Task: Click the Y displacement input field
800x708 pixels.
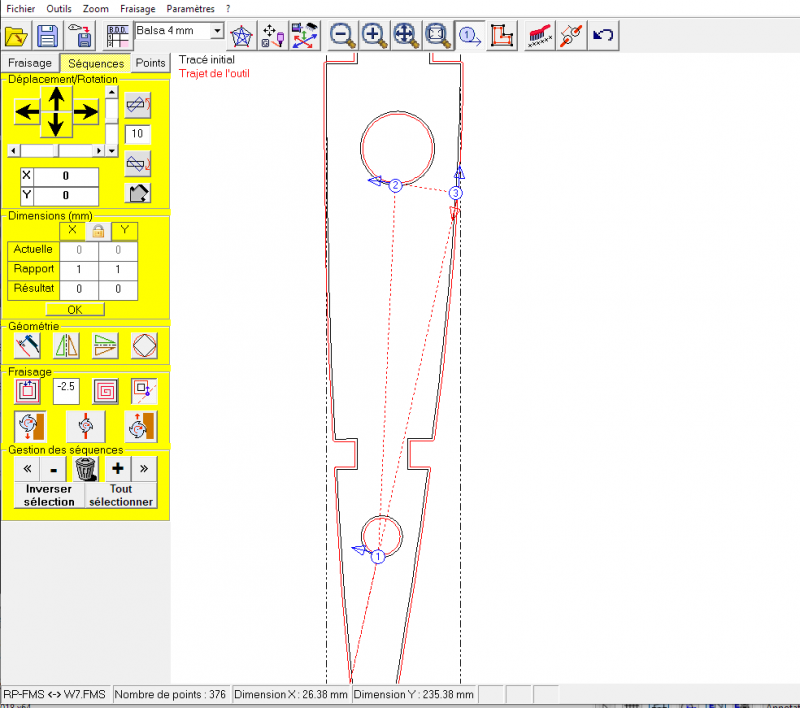Action: click(66, 195)
